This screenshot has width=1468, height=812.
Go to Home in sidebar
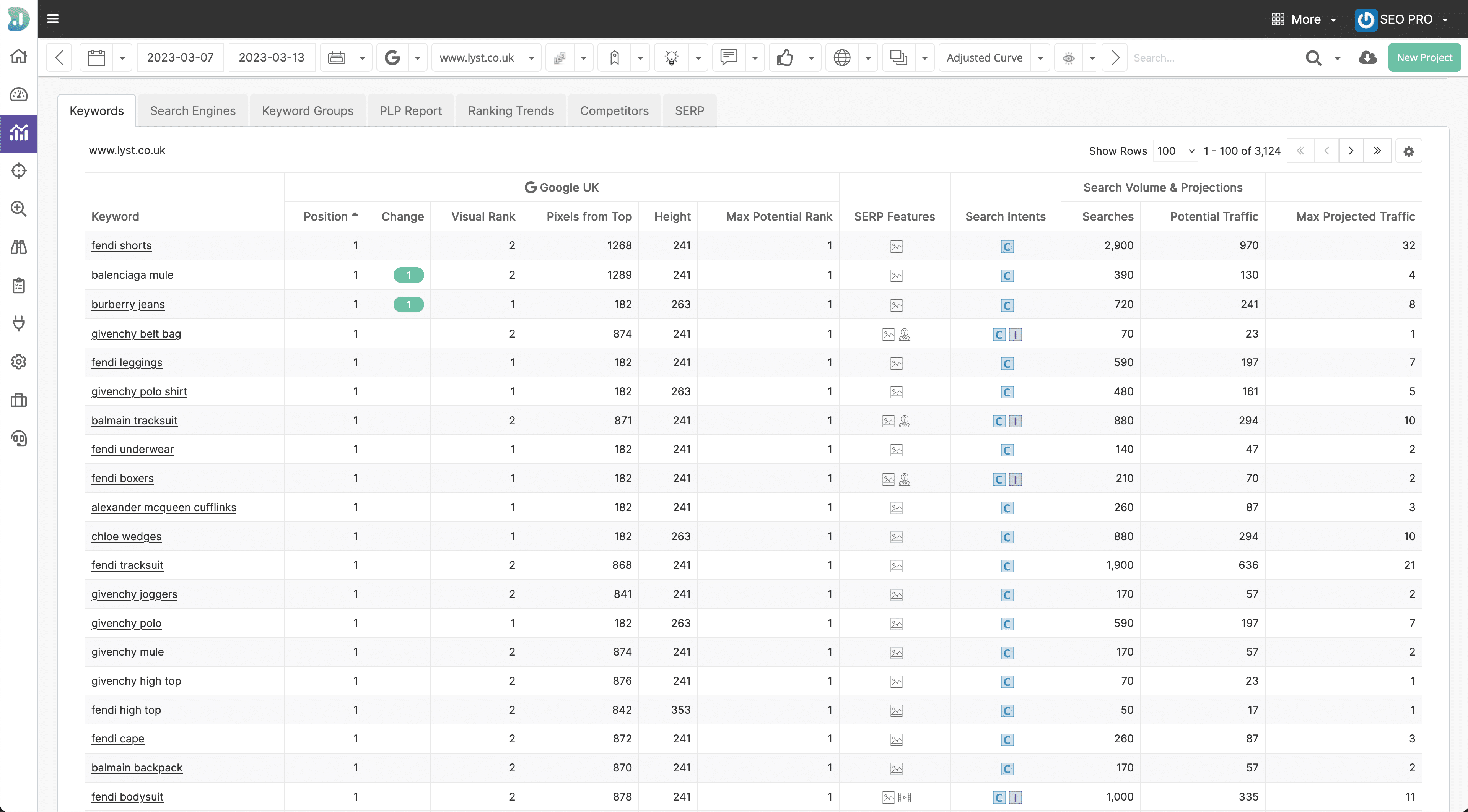pyautogui.click(x=19, y=56)
